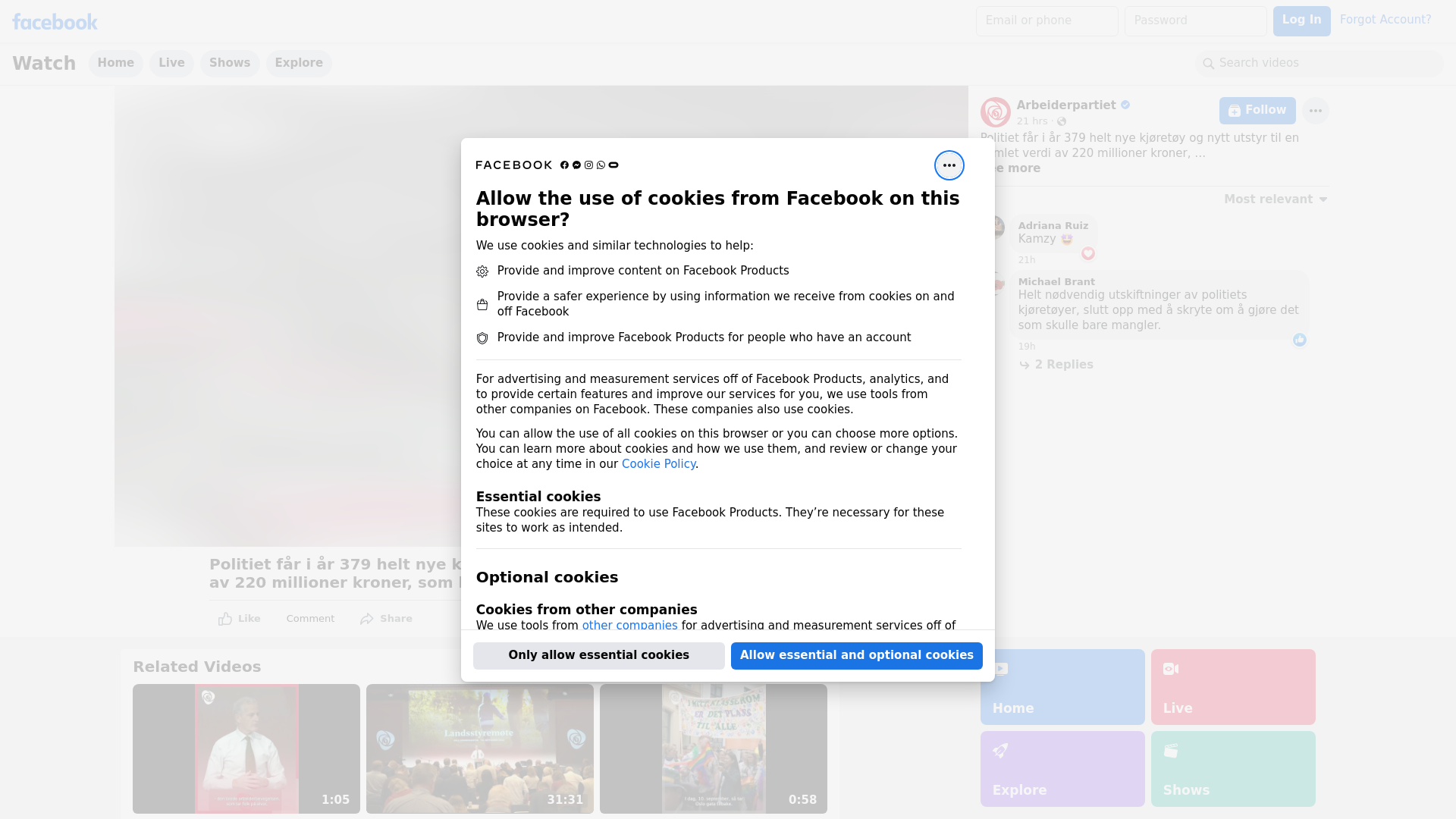
Task: Open the blue Home tile
Action: [x=1062, y=687]
